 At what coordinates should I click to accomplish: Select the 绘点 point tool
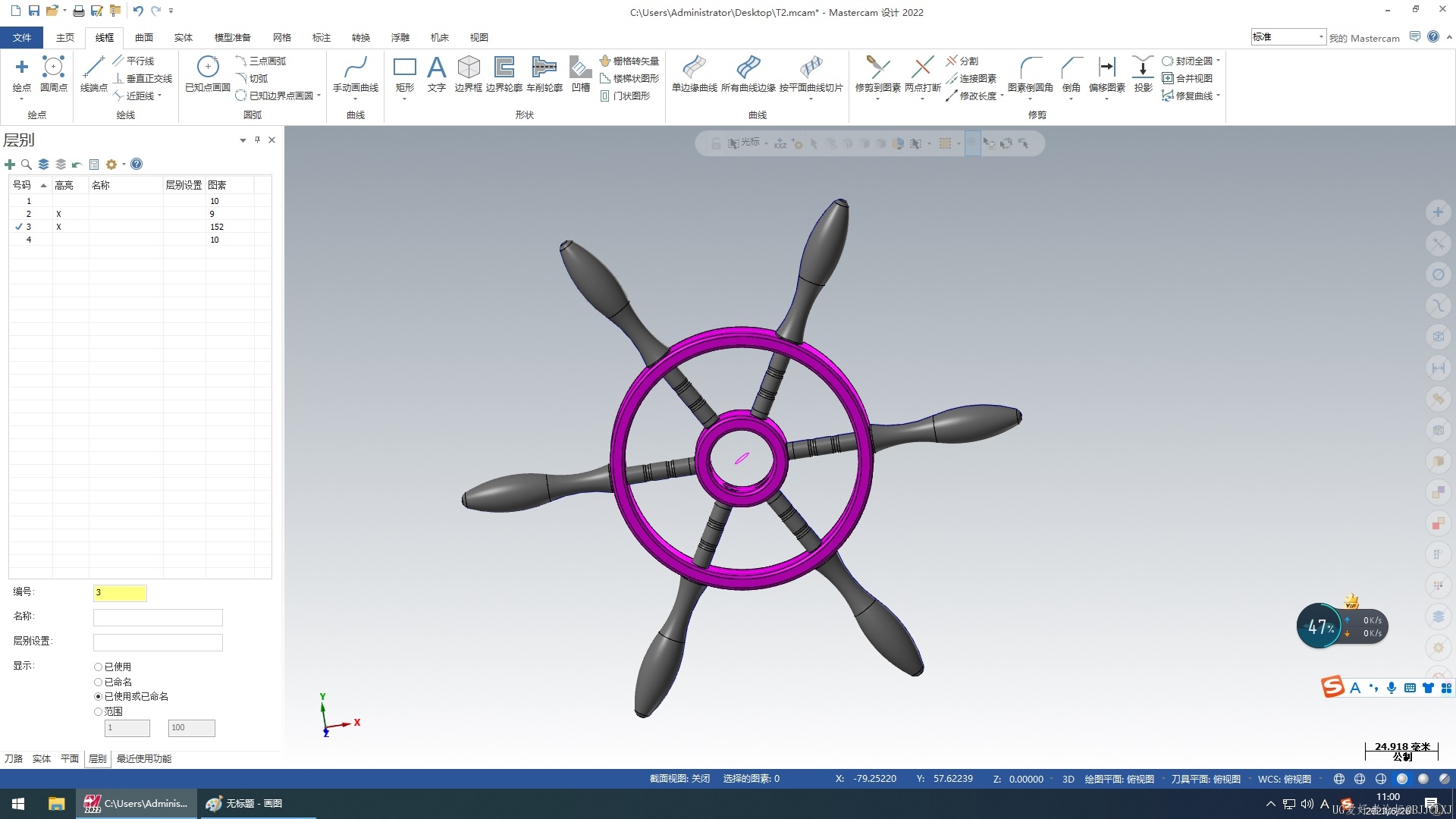coord(22,74)
